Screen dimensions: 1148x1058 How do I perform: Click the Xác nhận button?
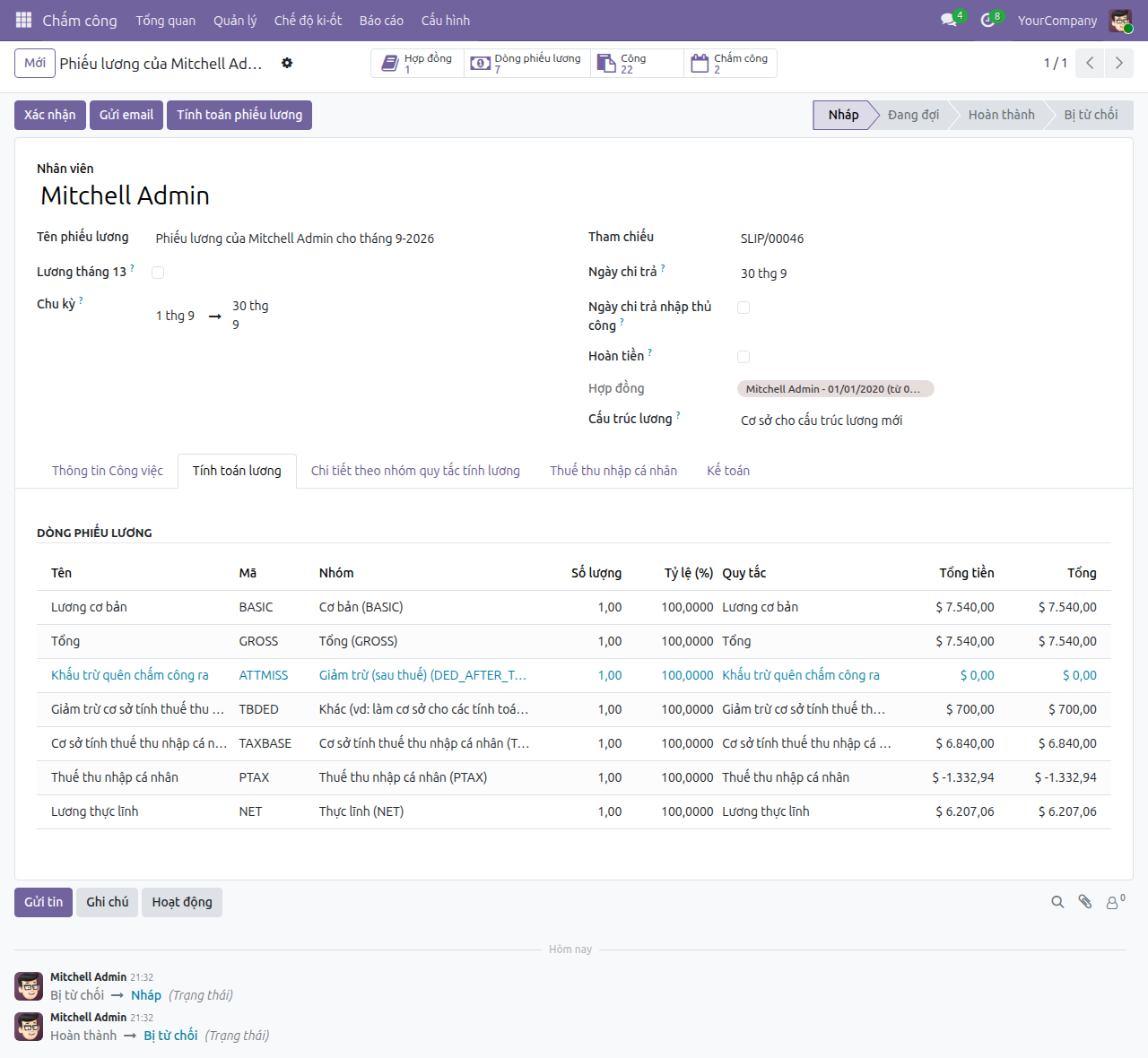point(50,115)
